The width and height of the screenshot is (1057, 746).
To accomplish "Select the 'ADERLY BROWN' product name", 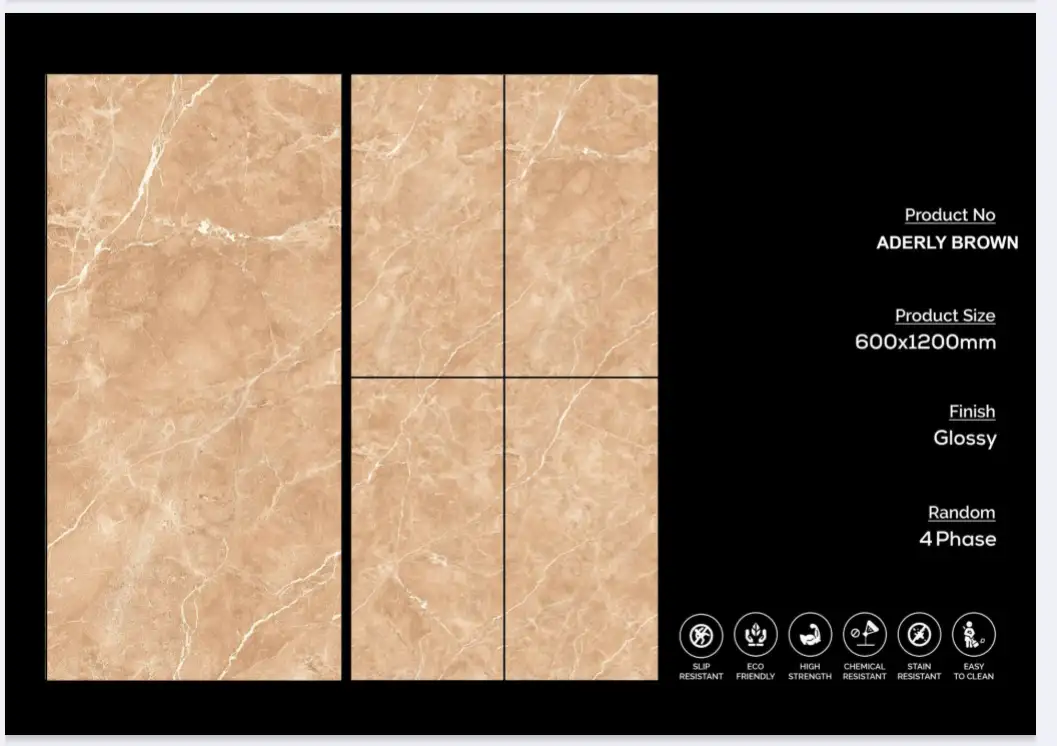I will coord(947,243).
